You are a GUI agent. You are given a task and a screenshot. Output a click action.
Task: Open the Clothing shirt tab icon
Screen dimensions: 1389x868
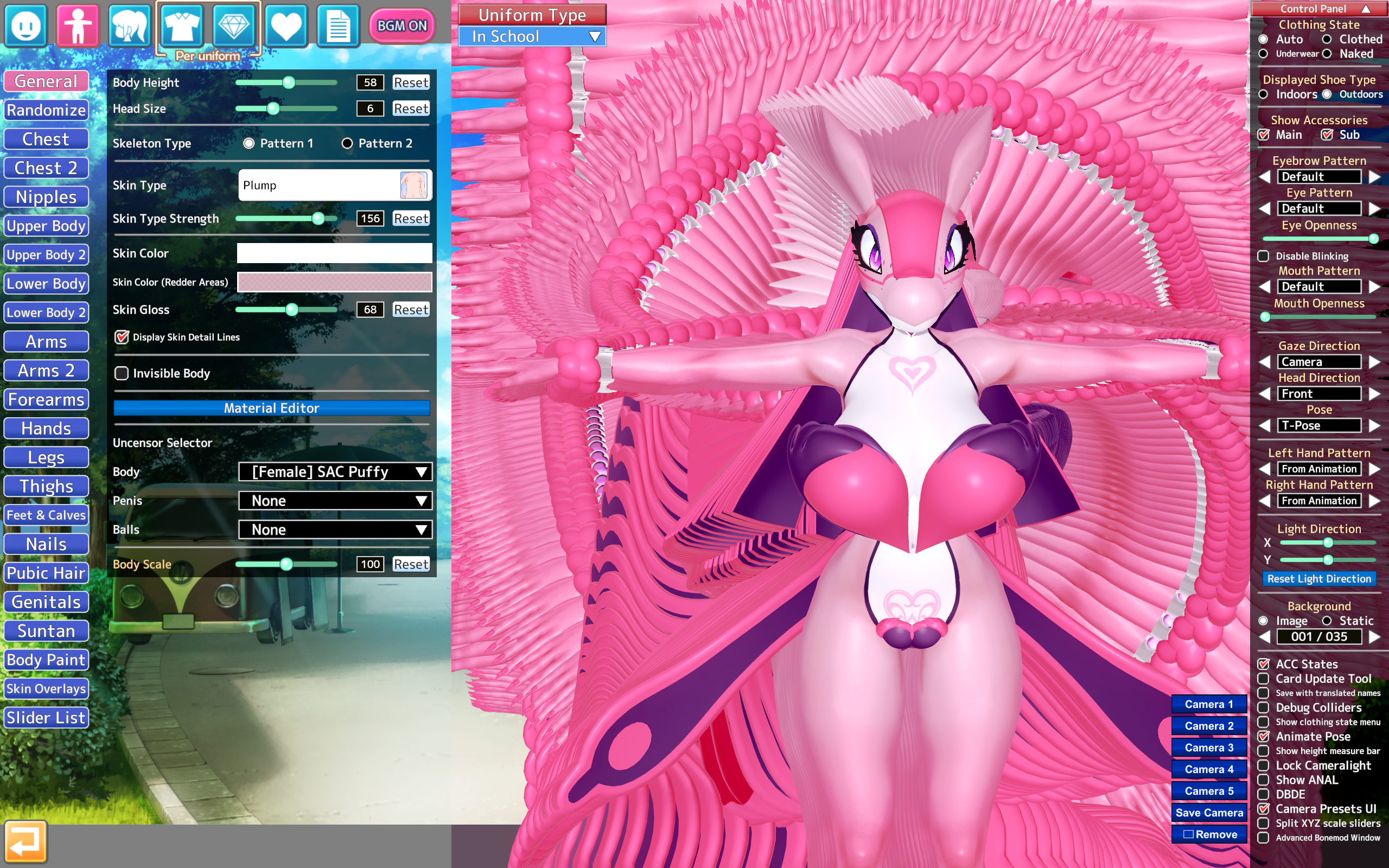(x=181, y=26)
